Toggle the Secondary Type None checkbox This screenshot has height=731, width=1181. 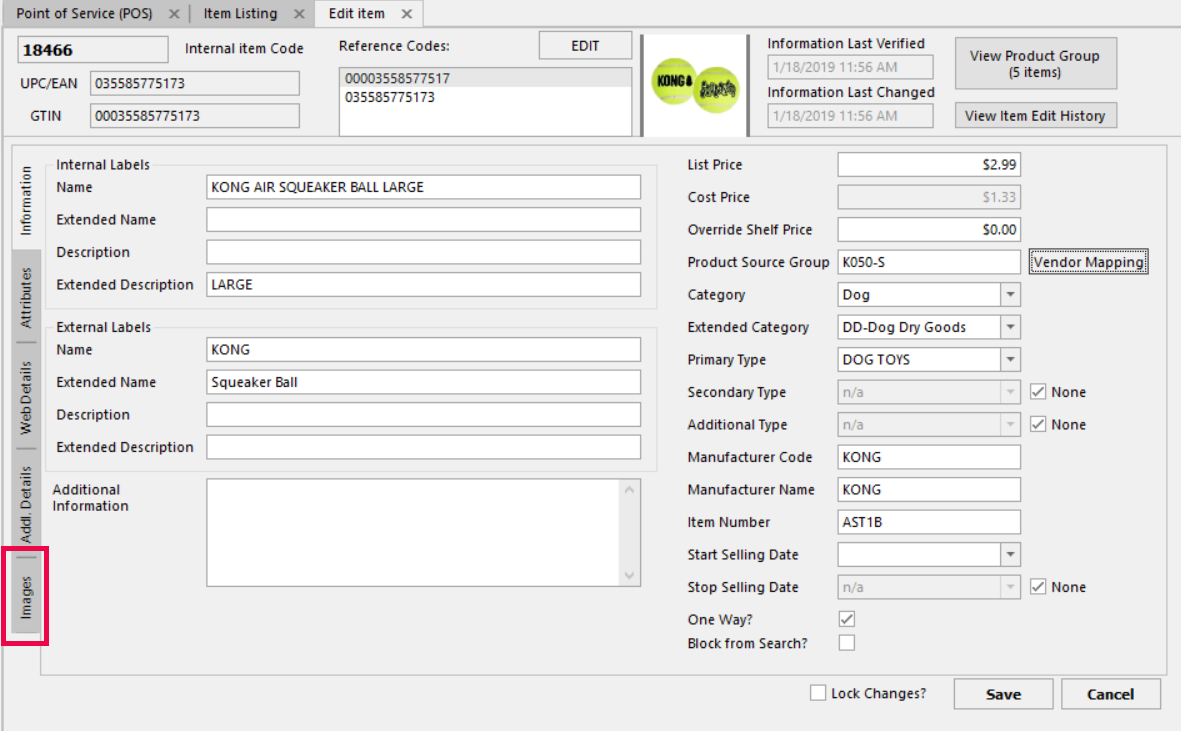coord(1038,391)
